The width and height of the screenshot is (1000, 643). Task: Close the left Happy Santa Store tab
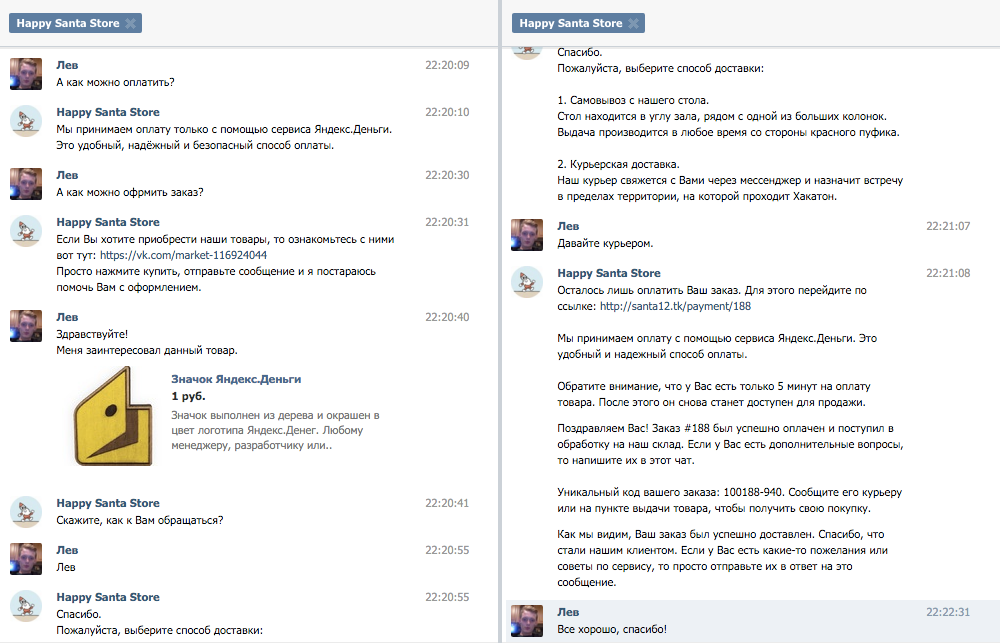pyautogui.click(x=131, y=24)
